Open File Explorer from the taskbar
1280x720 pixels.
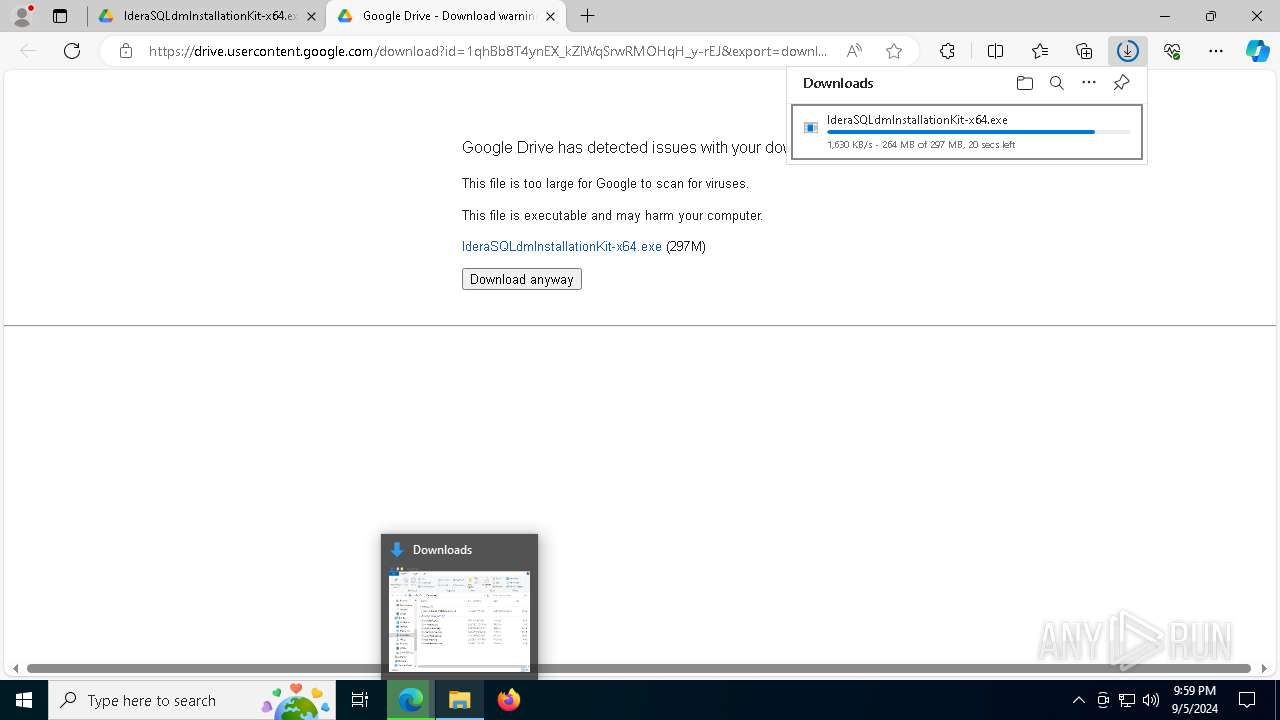click(x=460, y=700)
